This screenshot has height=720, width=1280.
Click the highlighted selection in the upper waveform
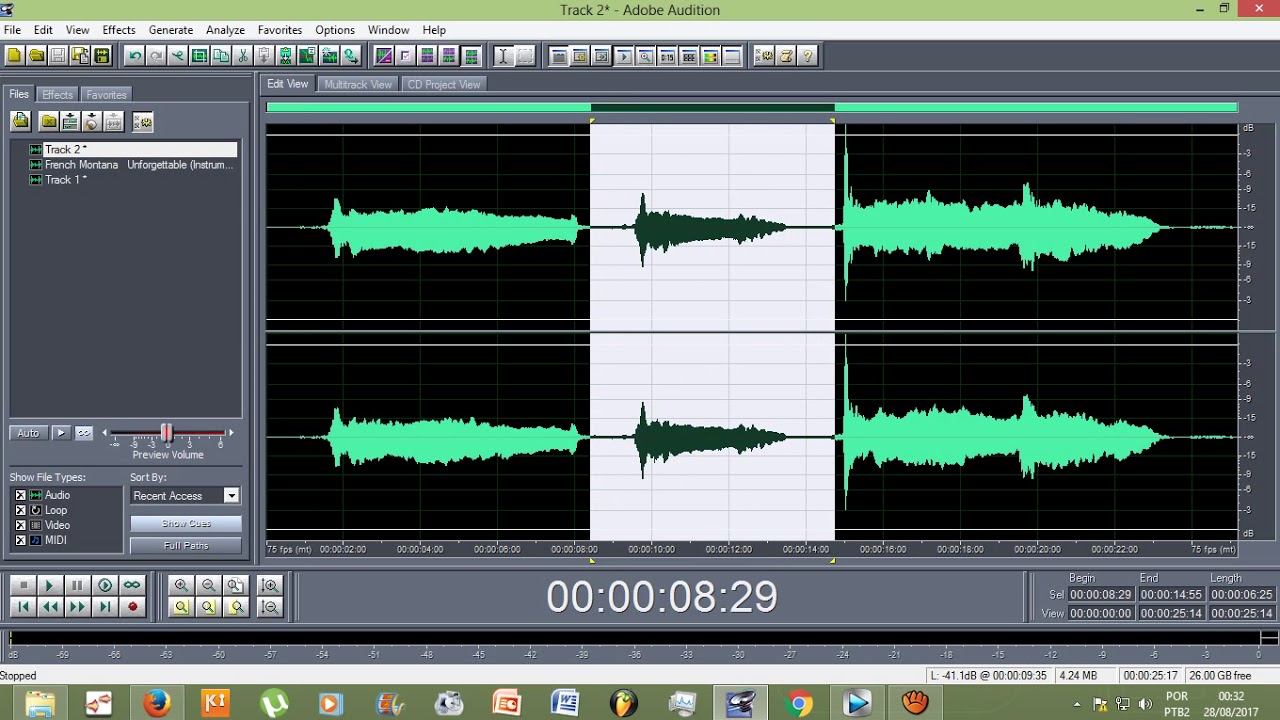[x=712, y=227]
